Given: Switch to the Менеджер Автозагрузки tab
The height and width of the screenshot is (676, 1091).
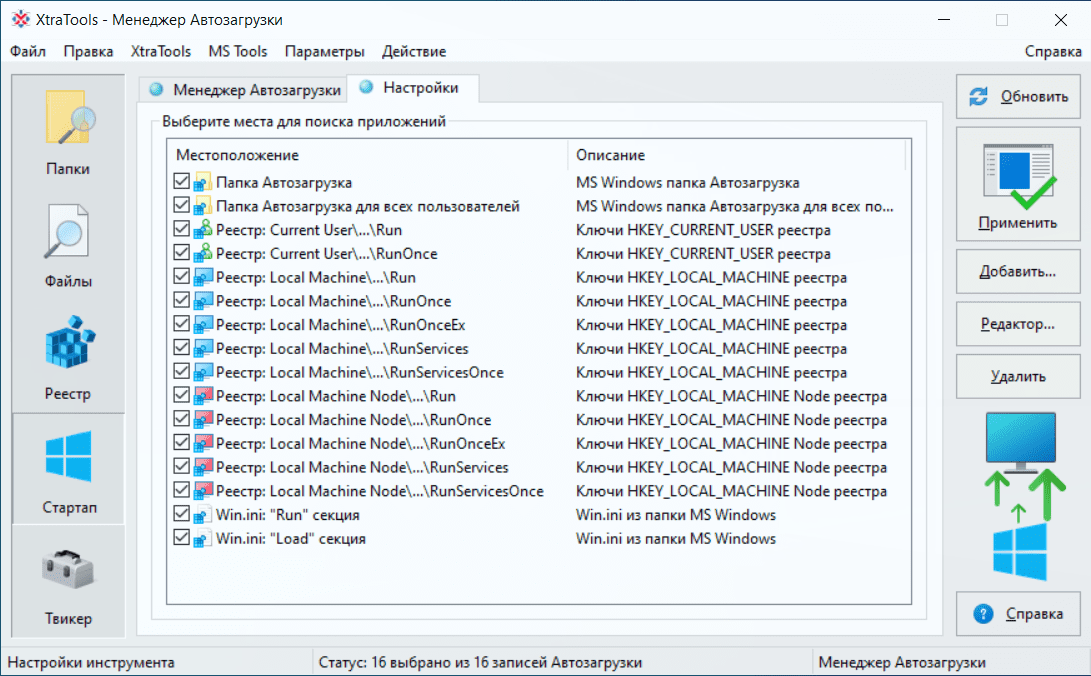Looking at the screenshot, I should coord(245,90).
